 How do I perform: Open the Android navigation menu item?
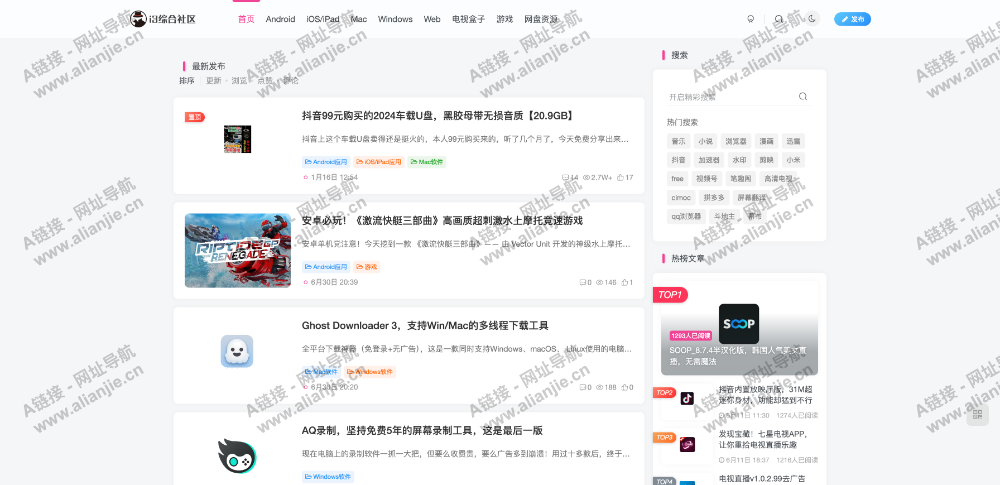pos(281,19)
